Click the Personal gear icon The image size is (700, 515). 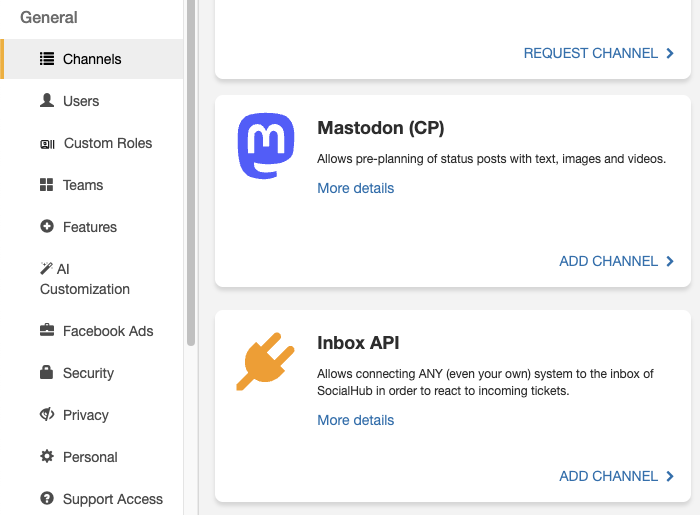click(x=47, y=456)
